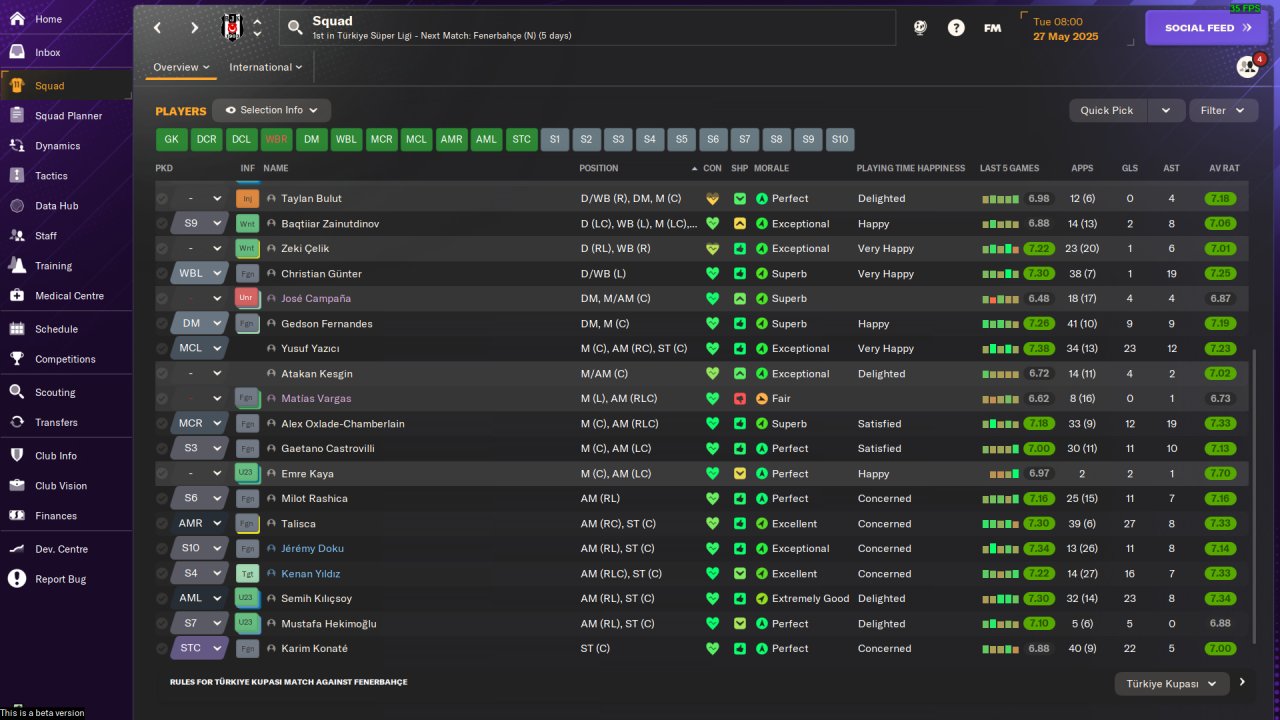Switch to the Overview tab

pos(181,67)
